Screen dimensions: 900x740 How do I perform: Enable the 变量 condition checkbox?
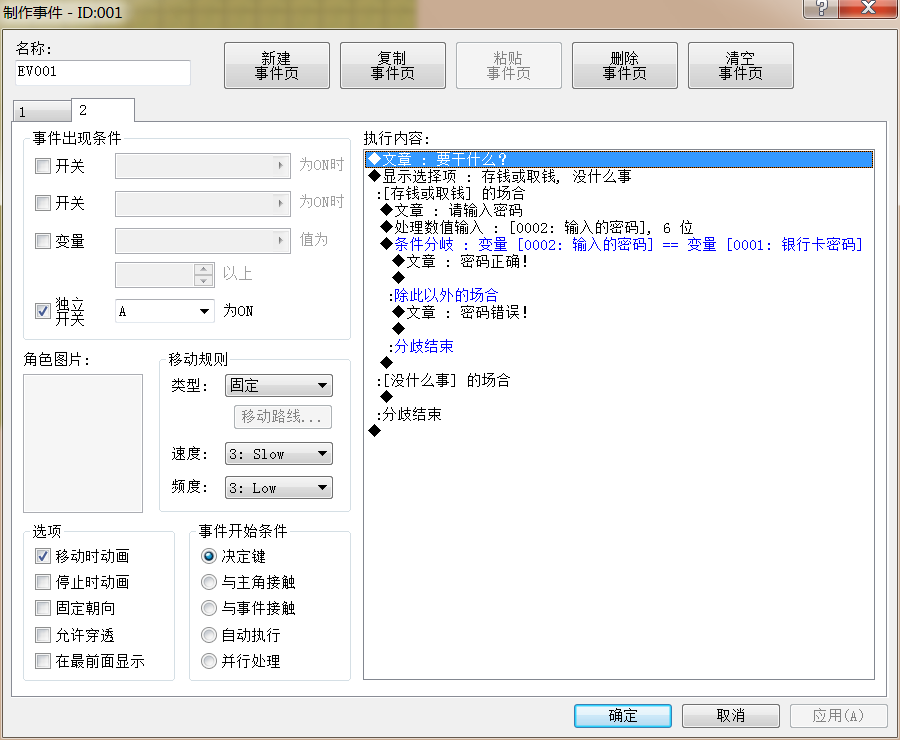[43, 241]
